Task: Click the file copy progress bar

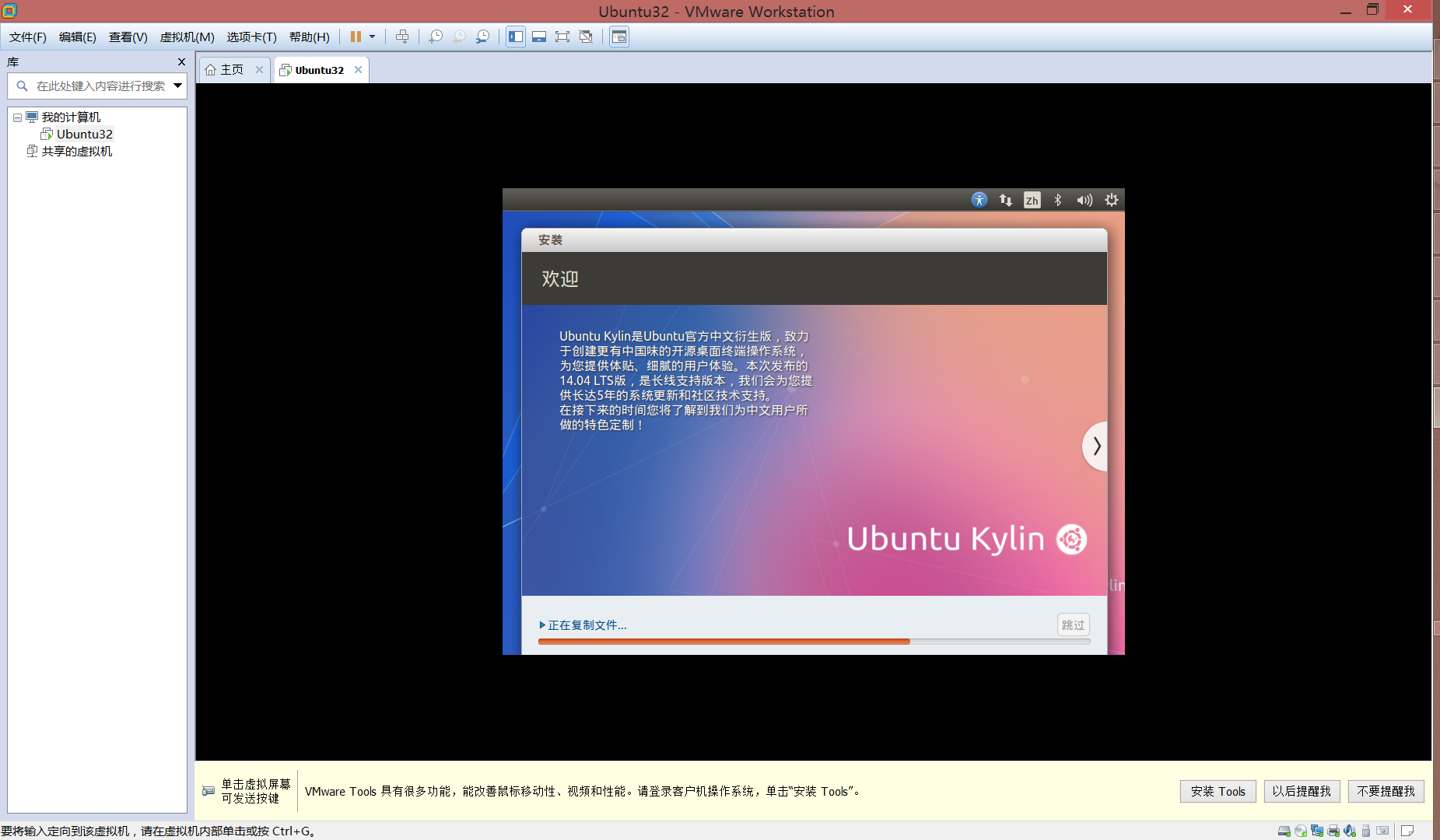Action: point(814,642)
